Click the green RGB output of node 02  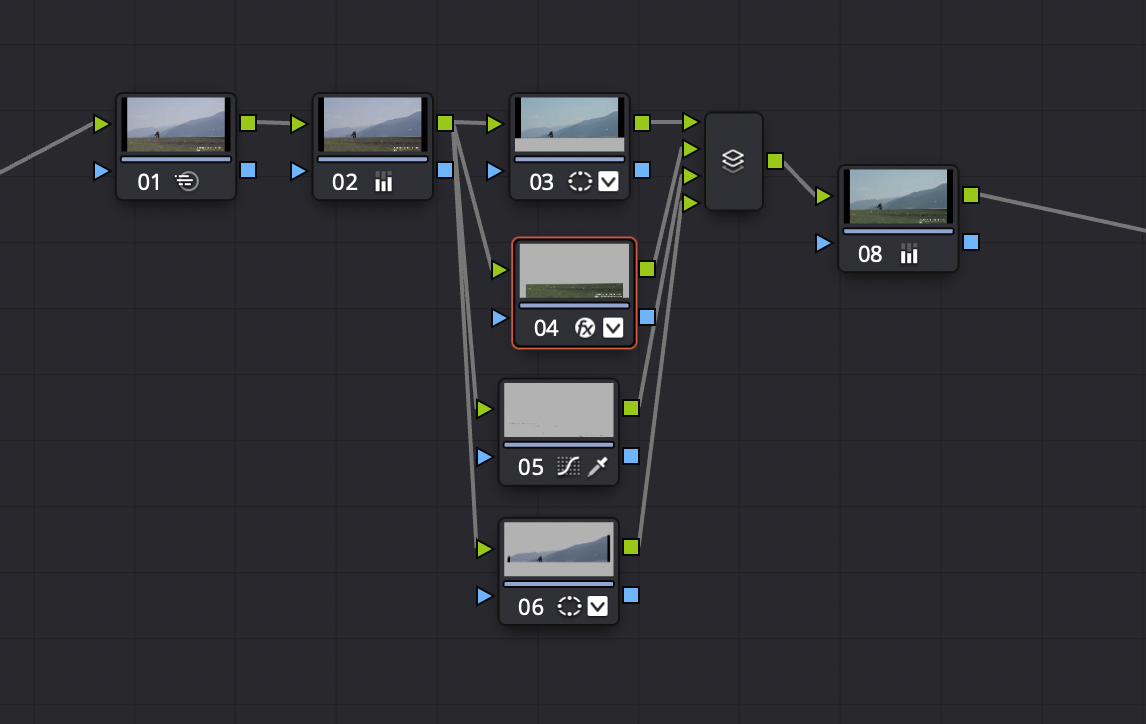(x=445, y=123)
